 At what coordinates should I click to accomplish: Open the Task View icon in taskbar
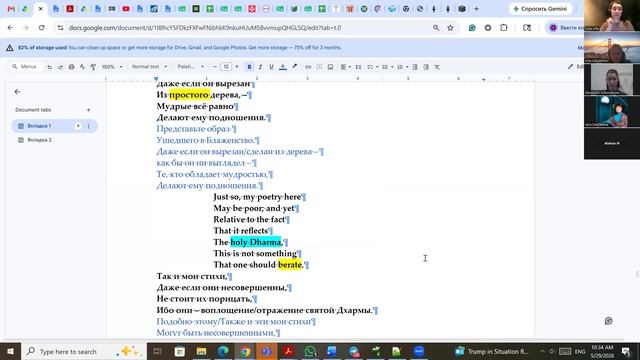[x=157, y=351]
